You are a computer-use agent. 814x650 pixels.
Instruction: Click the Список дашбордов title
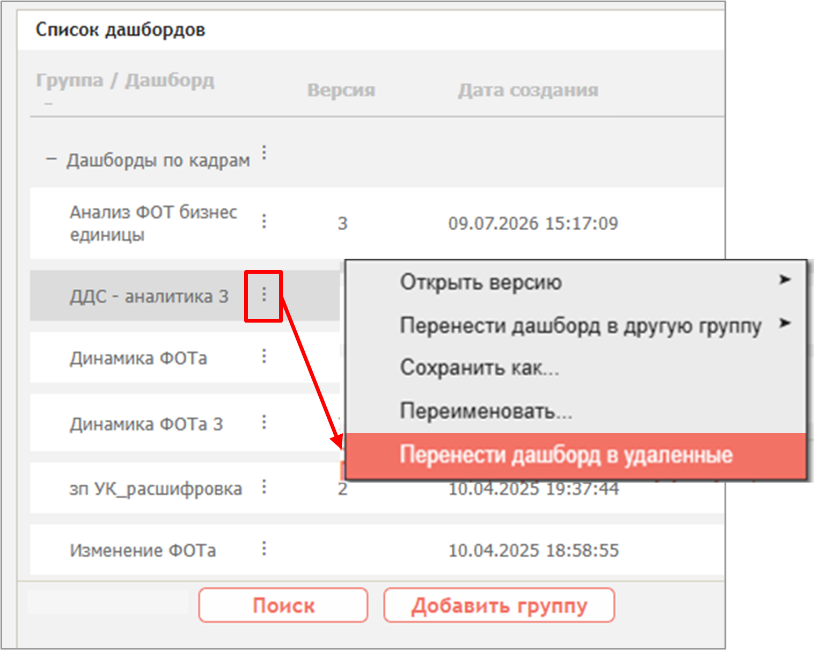120,30
